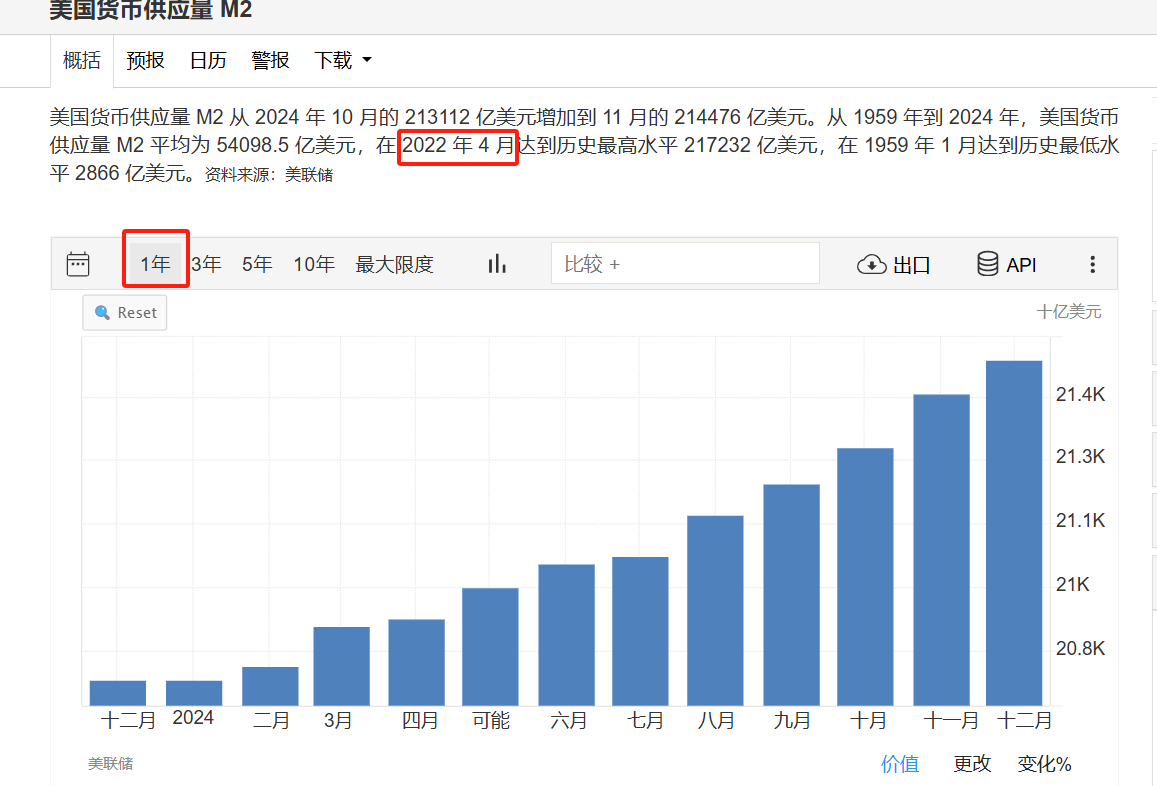Select the 出口 export cloud icon
This screenshot has height=786, width=1157.
[x=872, y=264]
